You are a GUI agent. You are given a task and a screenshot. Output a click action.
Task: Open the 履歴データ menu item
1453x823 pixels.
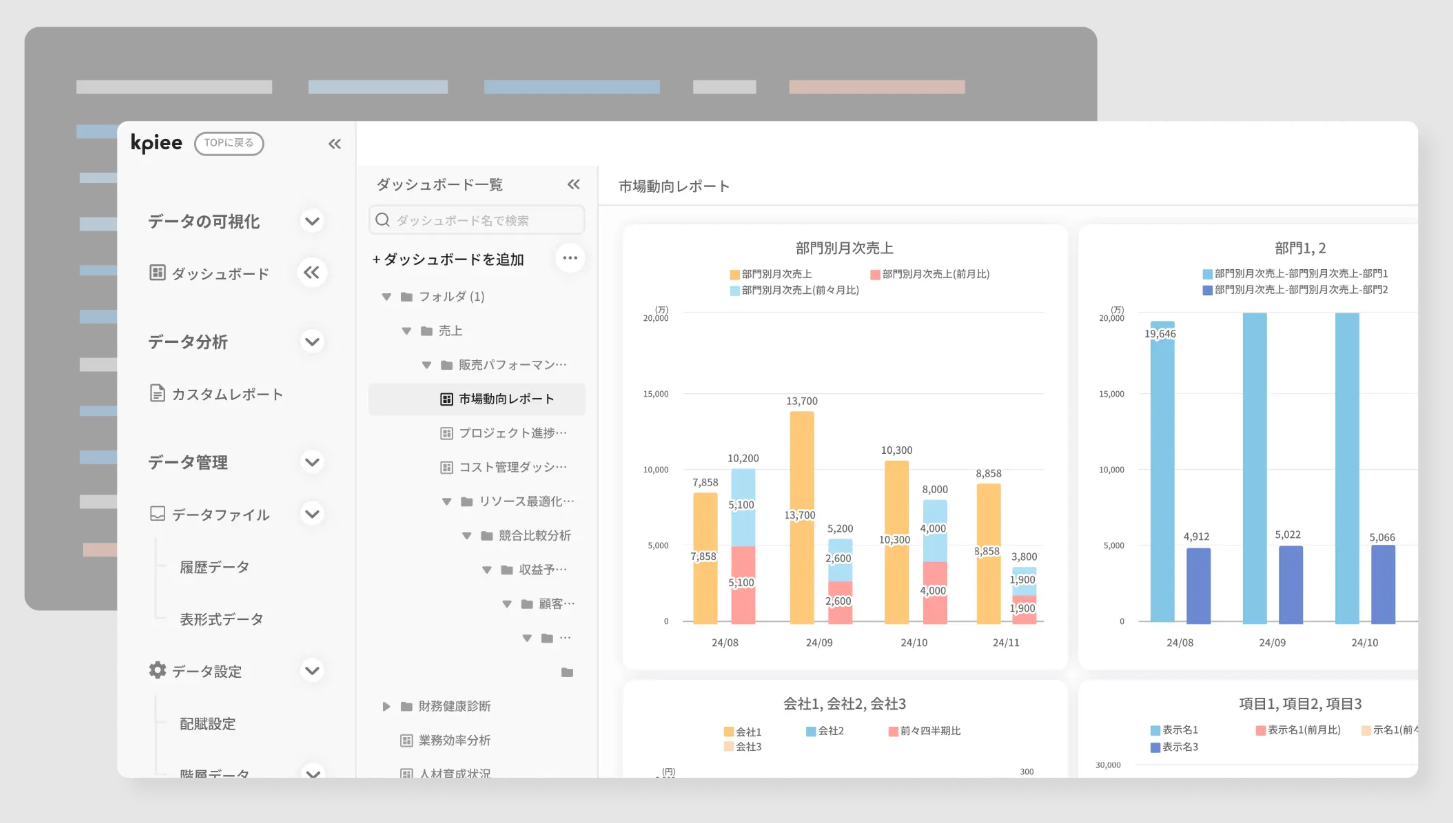(214, 567)
